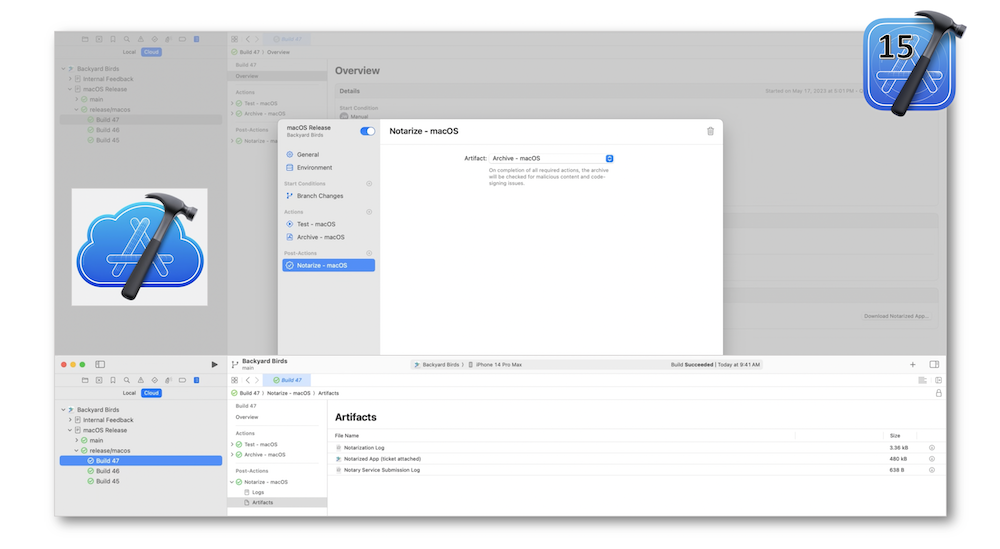Screen dimensions: 1000x549
Task: Select Notarize - macOS in workflow dialog sidebar
Action: 328,265
